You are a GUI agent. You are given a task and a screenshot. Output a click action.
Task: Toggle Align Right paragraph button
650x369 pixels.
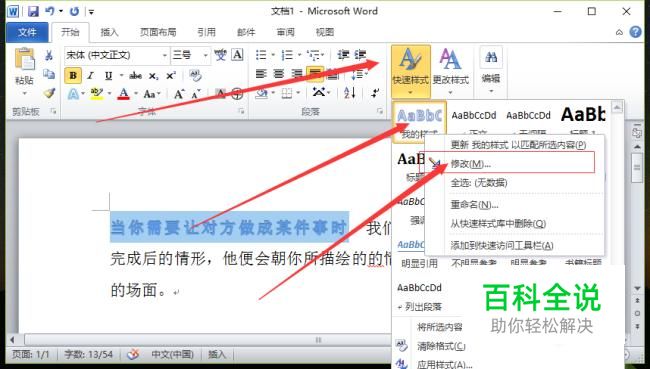pos(297,74)
